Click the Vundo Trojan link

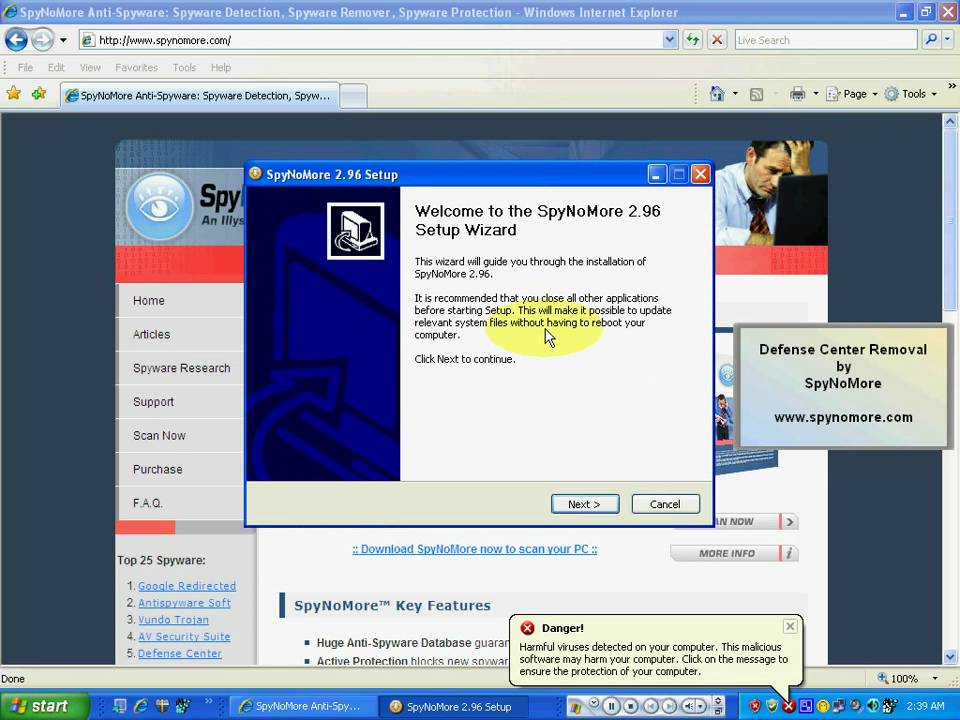coord(173,620)
